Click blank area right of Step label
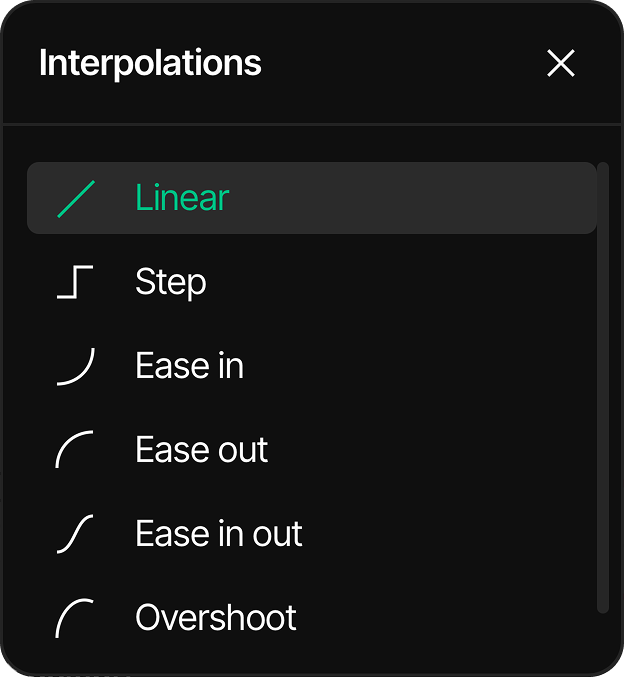The image size is (624, 677). [x=397, y=282]
